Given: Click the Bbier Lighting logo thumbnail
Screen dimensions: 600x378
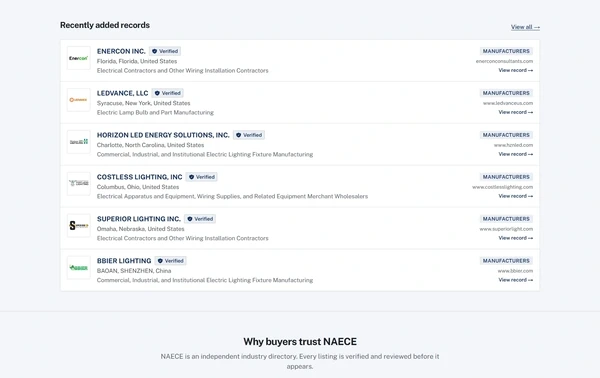Looking at the screenshot, I should 78,267.
